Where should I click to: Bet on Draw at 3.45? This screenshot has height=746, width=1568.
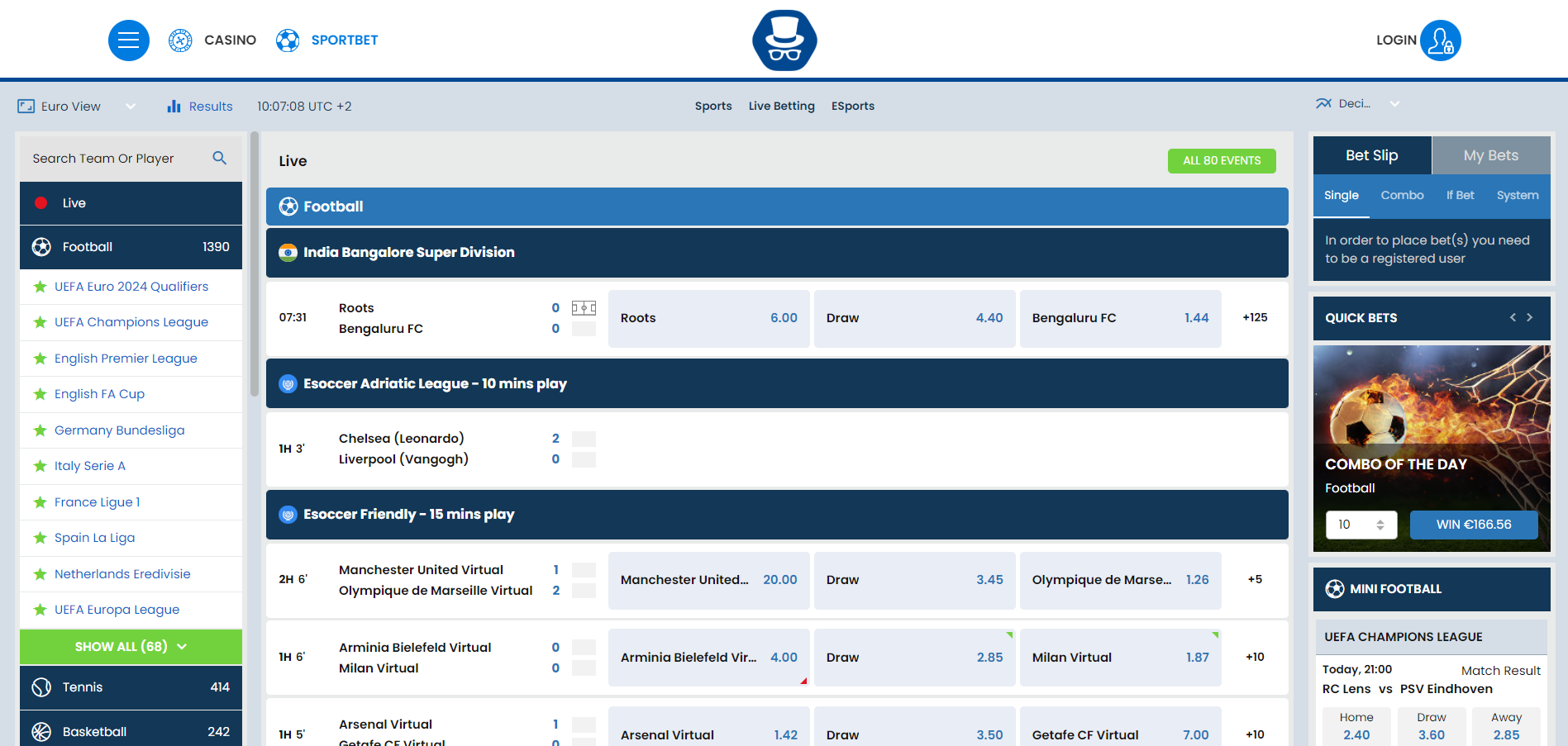pos(915,580)
